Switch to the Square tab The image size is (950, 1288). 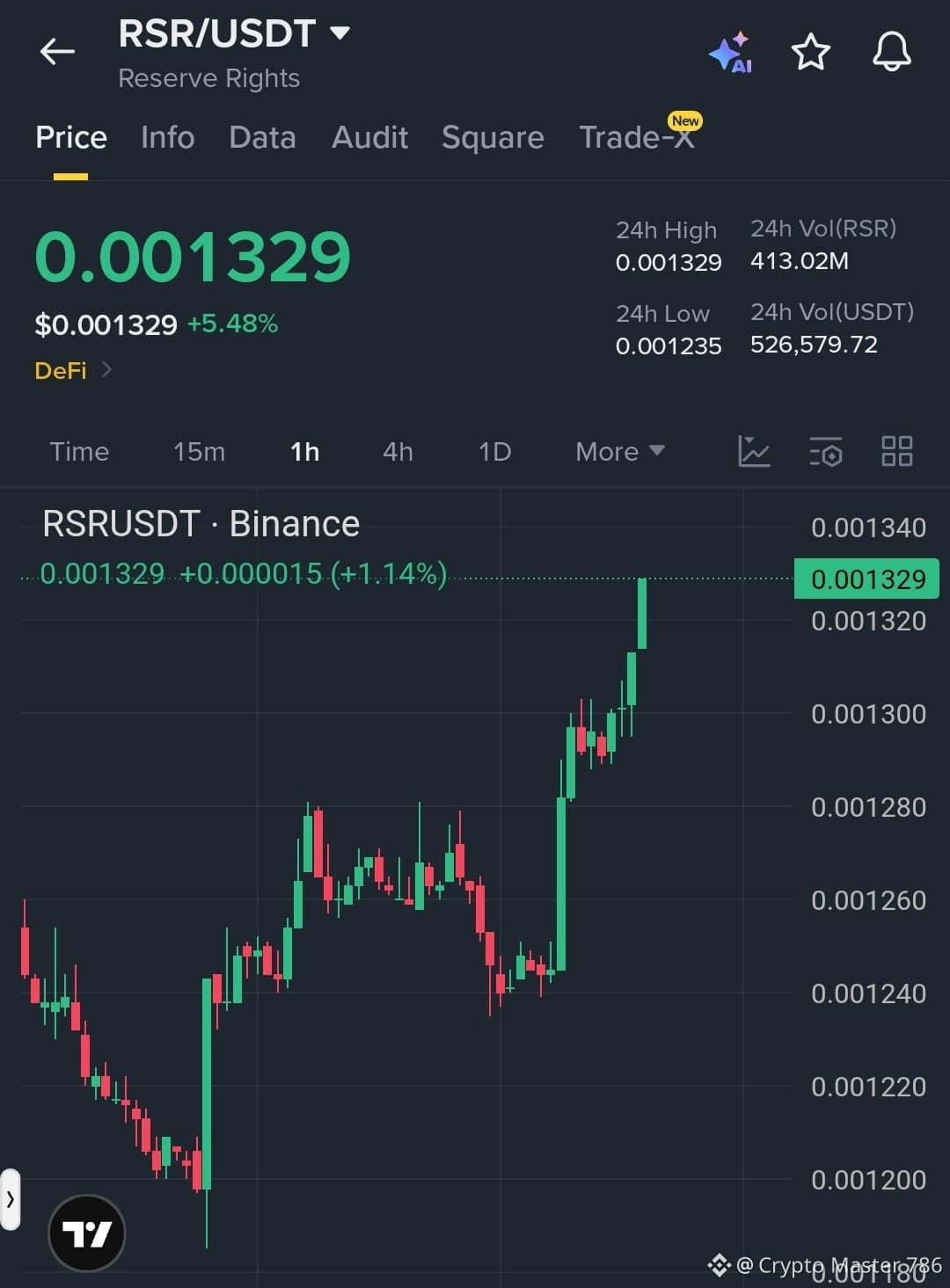click(x=493, y=137)
